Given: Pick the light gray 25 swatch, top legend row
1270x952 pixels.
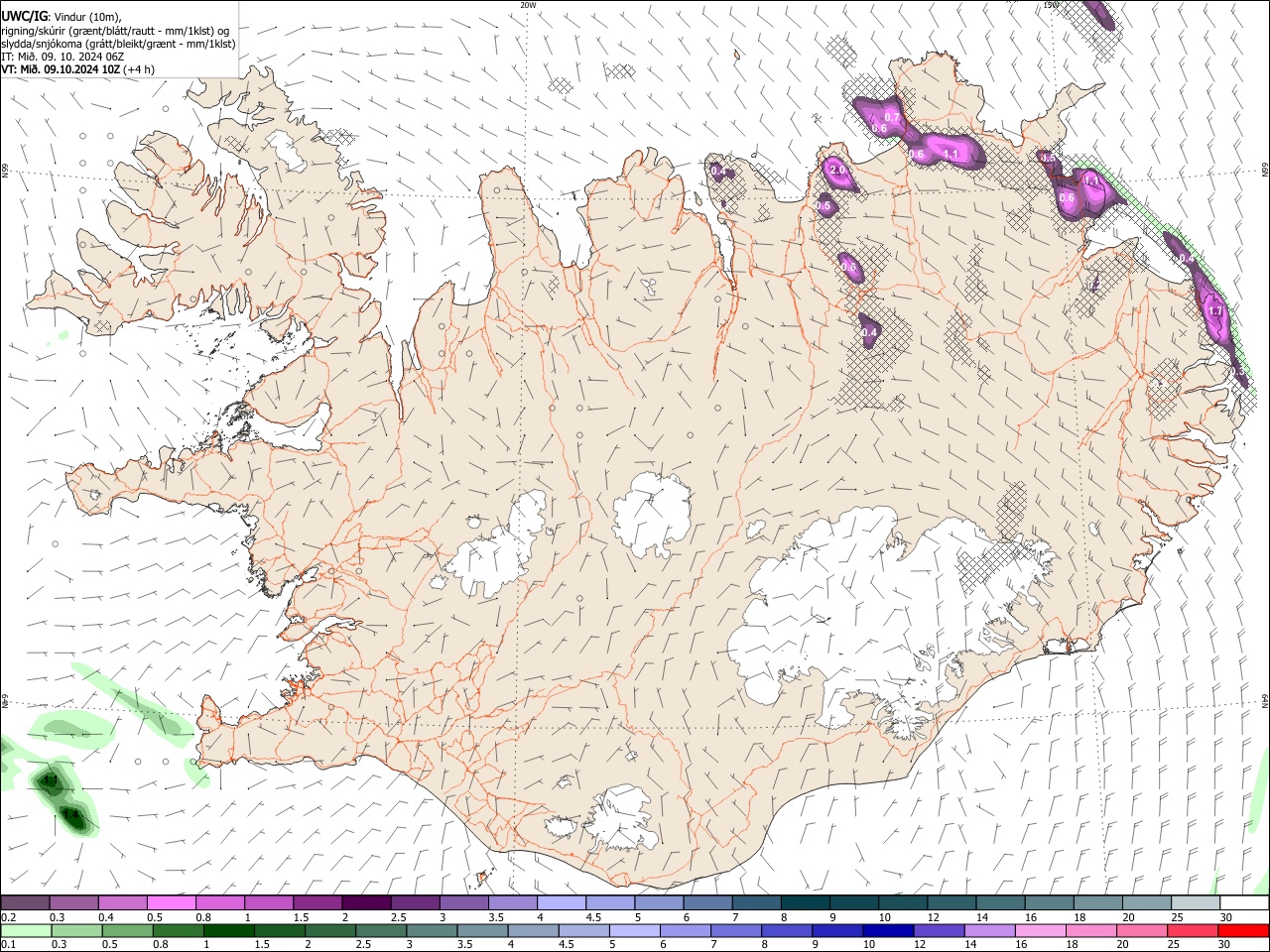Looking at the screenshot, I should click(x=1195, y=903).
